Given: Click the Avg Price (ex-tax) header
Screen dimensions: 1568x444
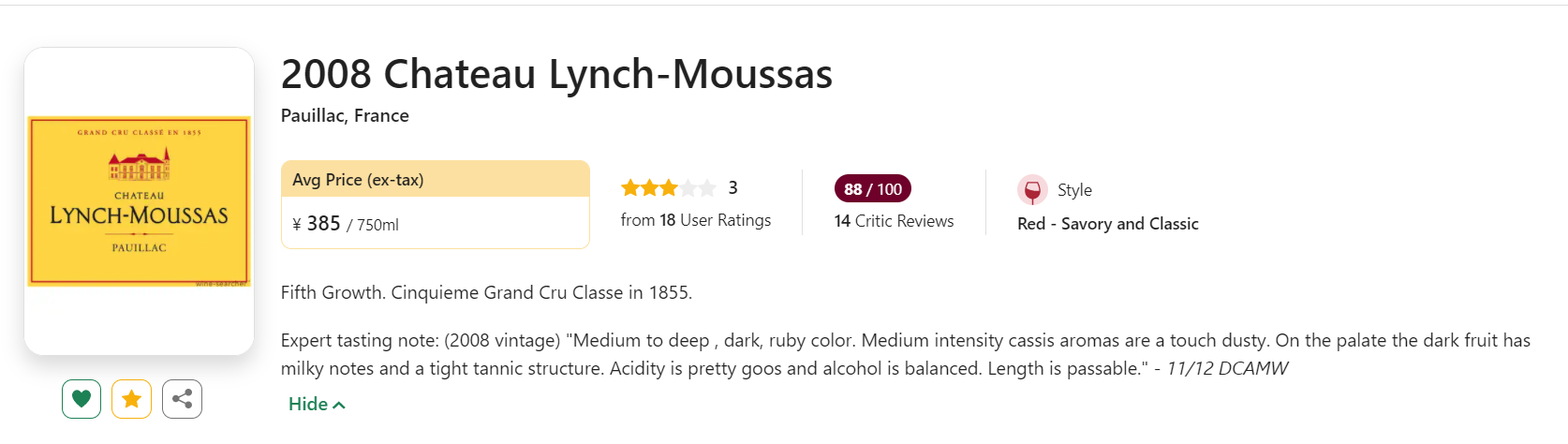Looking at the screenshot, I should 358,180.
